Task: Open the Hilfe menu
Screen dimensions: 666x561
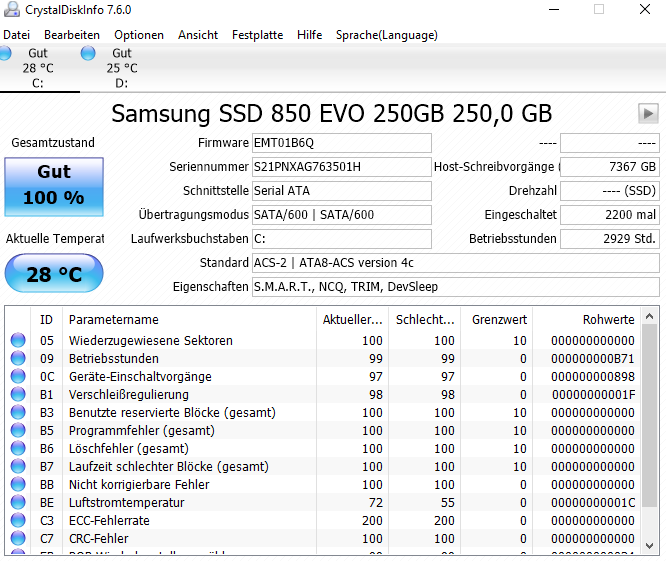Action: pyautogui.click(x=310, y=35)
